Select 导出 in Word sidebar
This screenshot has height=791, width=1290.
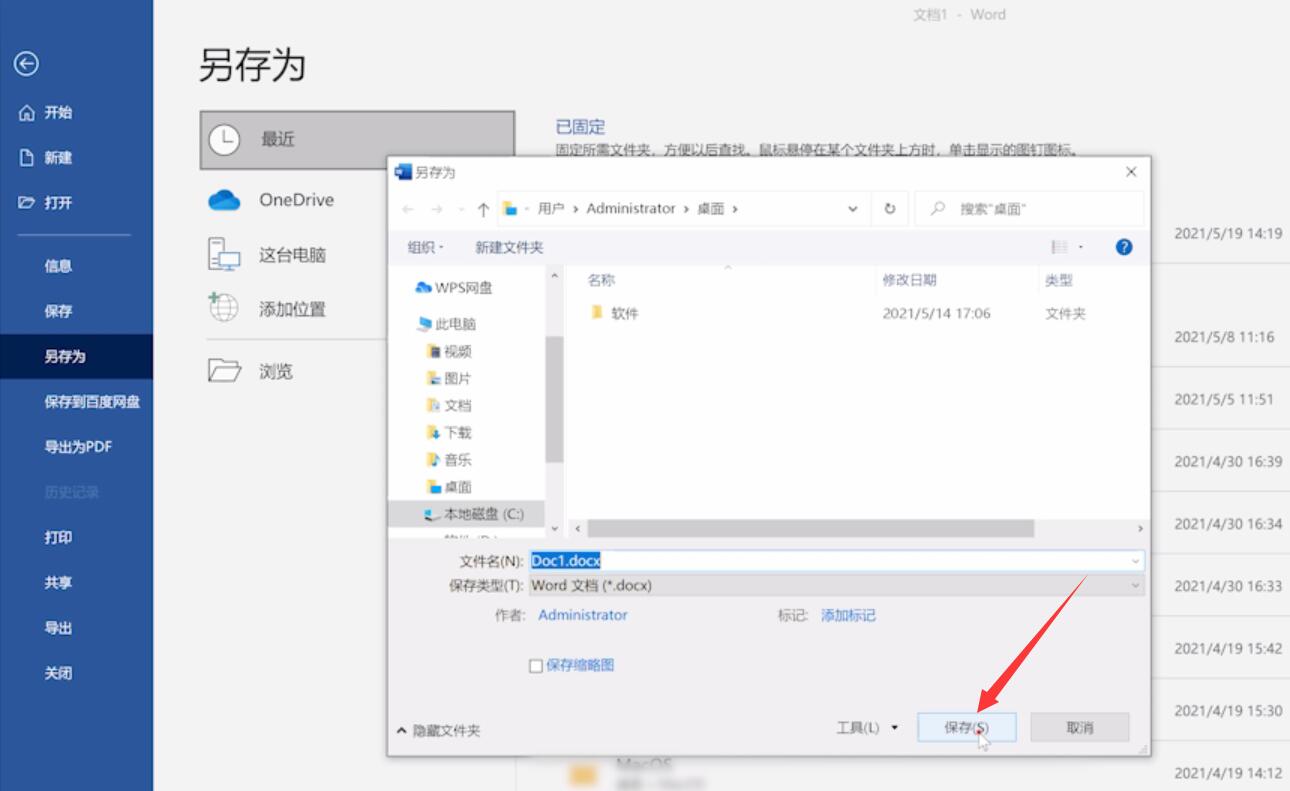(58, 628)
